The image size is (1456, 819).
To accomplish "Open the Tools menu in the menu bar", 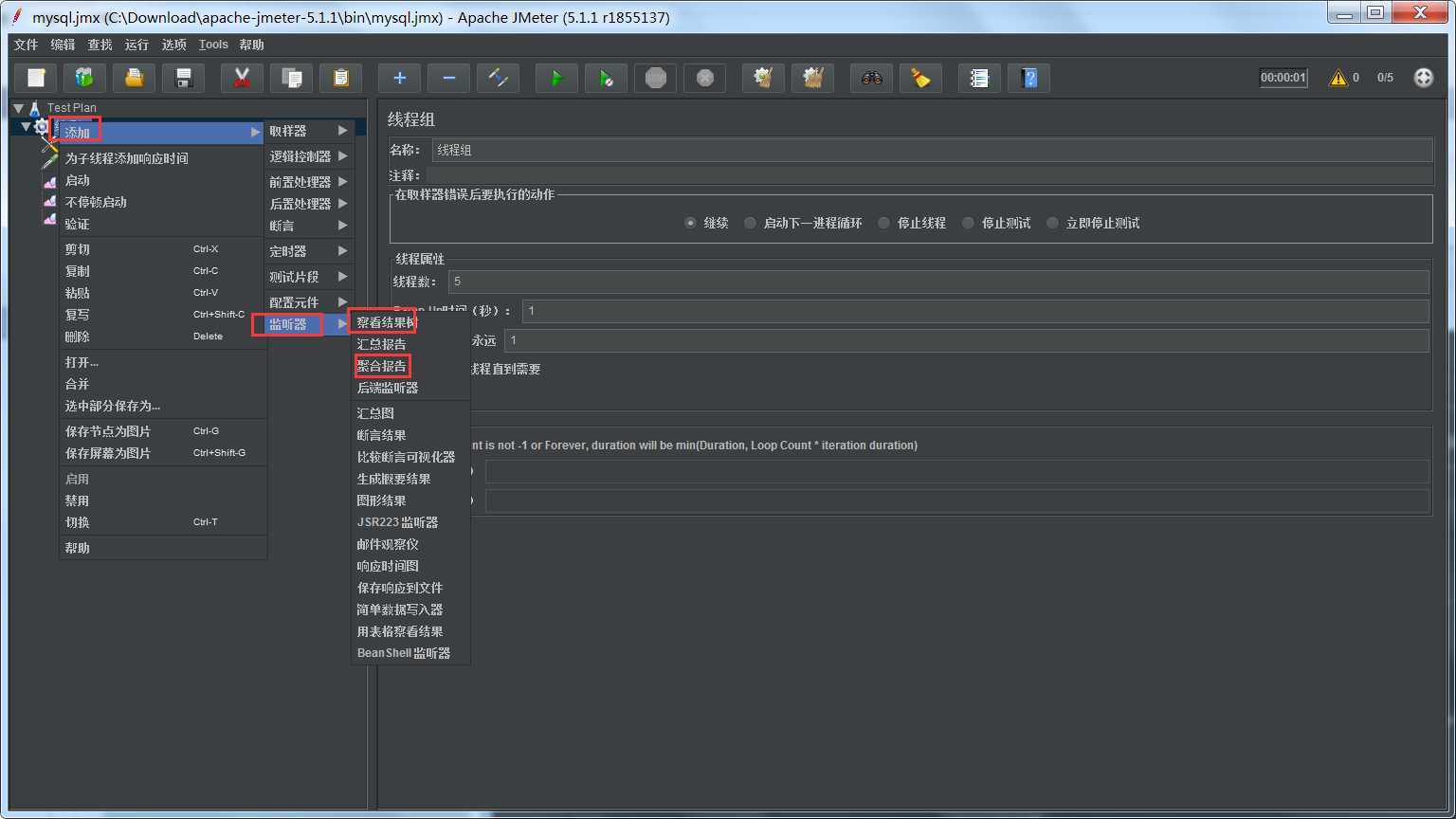I will 213,45.
